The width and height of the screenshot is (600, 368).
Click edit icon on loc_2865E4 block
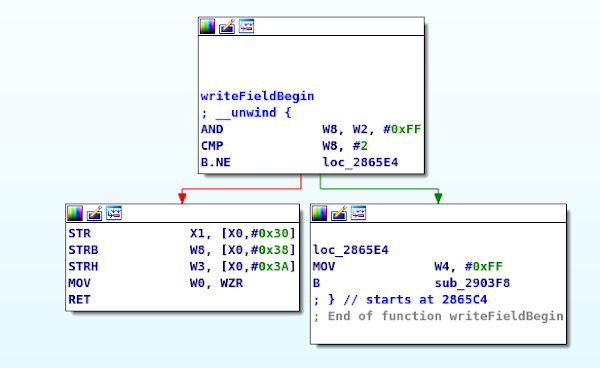pos(339,213)
